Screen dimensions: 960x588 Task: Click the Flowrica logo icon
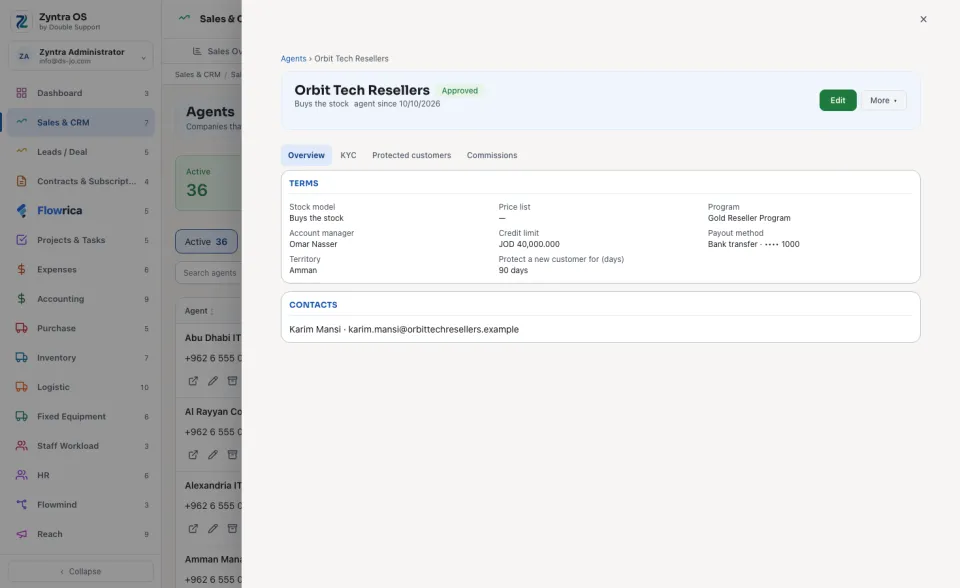pos(21,211)
